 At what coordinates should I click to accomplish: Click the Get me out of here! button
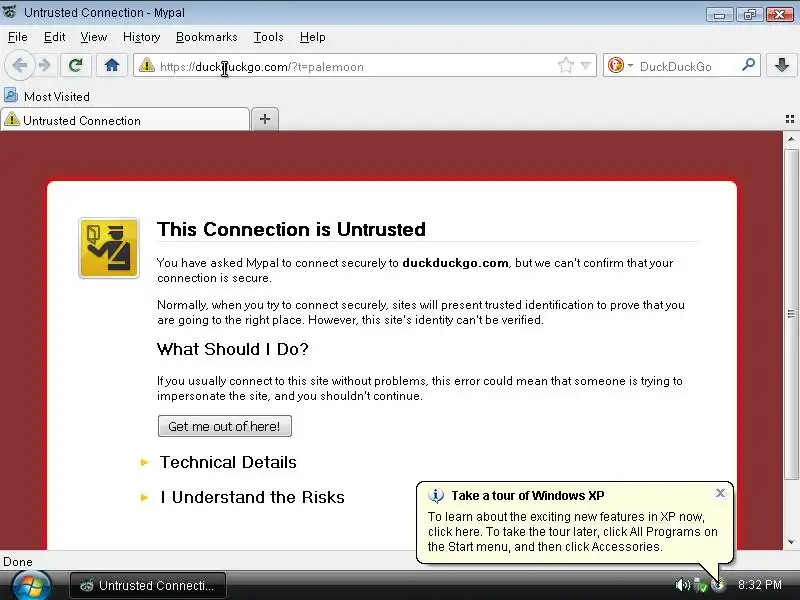(x=224, y=426)
